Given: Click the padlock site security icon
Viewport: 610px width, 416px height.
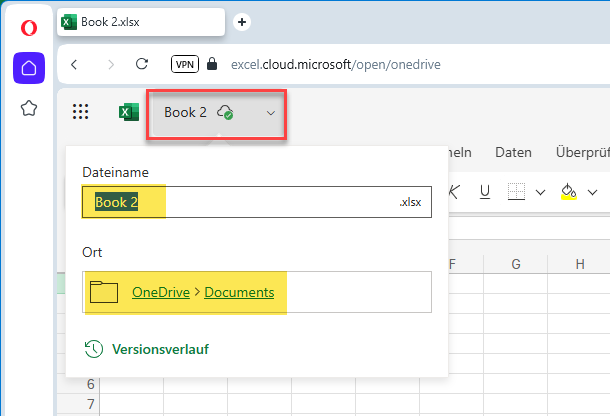Looking at the screenshot, I should tap(212, 64).
